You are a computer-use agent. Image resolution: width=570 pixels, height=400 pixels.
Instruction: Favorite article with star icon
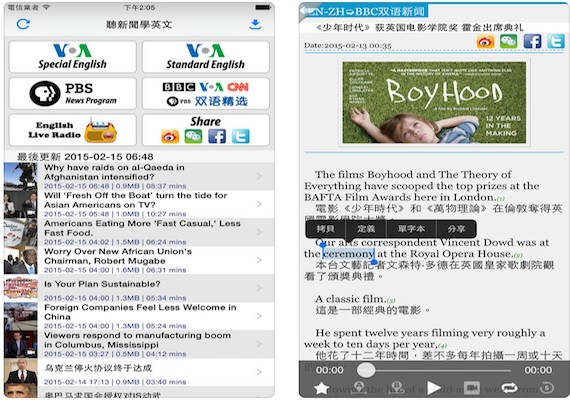pos(322,388)
